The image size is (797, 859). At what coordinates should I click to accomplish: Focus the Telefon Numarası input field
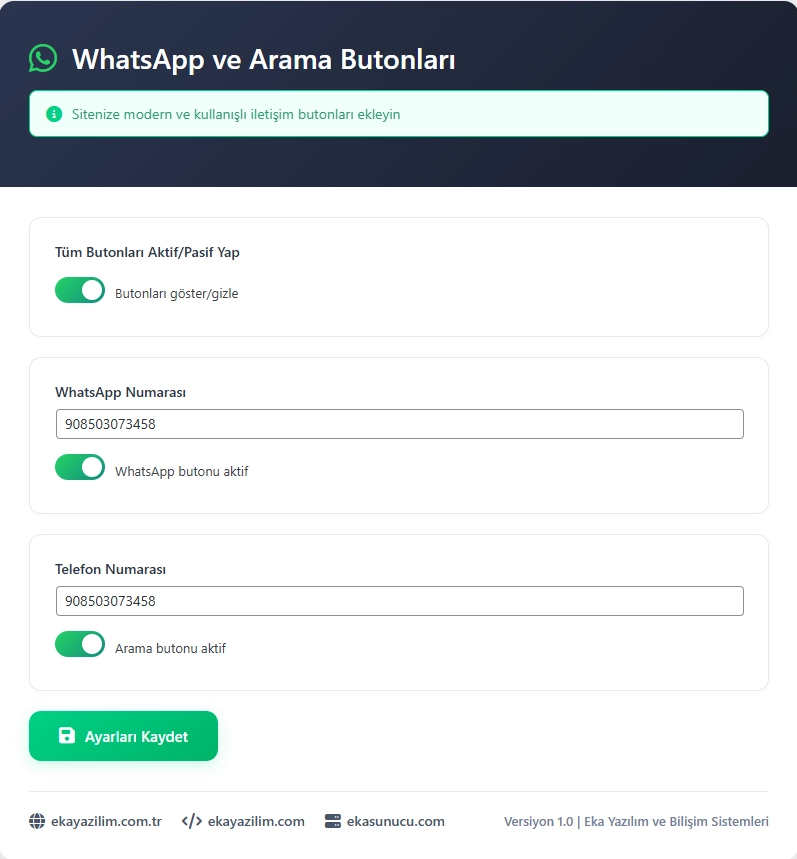(399, 601)
